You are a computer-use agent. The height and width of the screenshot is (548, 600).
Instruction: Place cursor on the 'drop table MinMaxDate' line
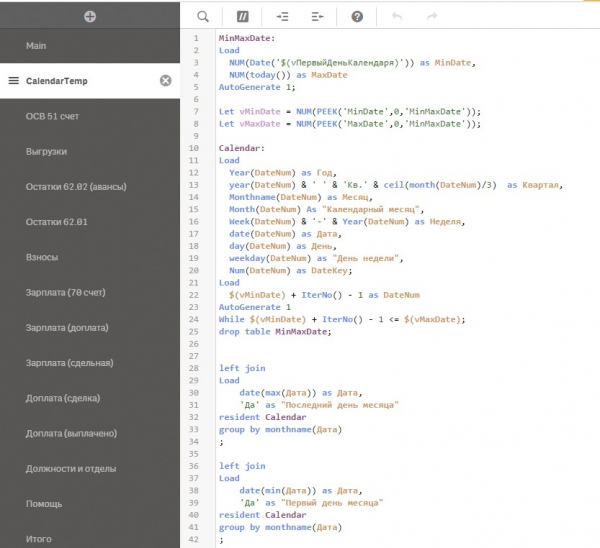[272, 331]
